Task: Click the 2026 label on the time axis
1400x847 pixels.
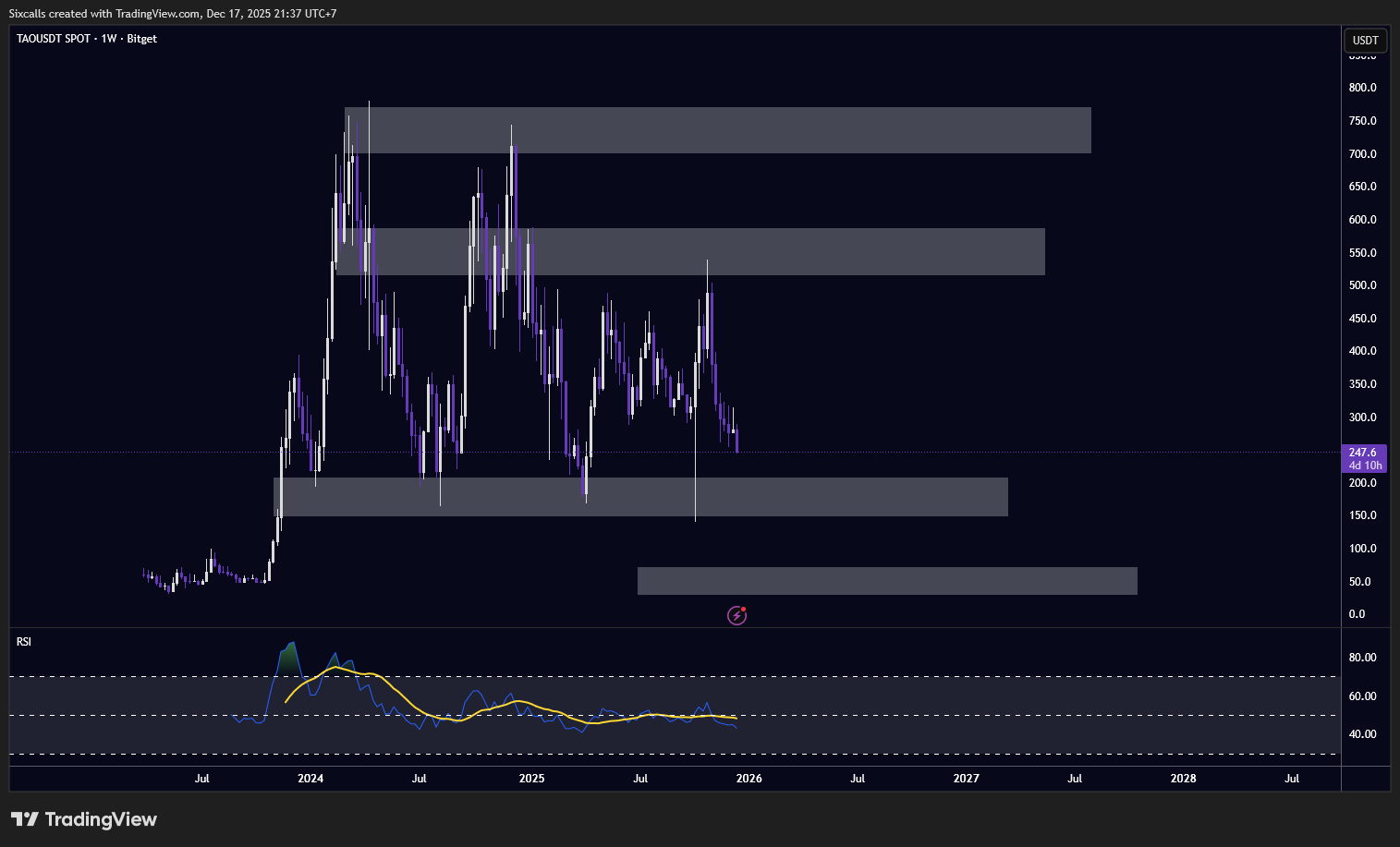Action: [x=749, y=779]
